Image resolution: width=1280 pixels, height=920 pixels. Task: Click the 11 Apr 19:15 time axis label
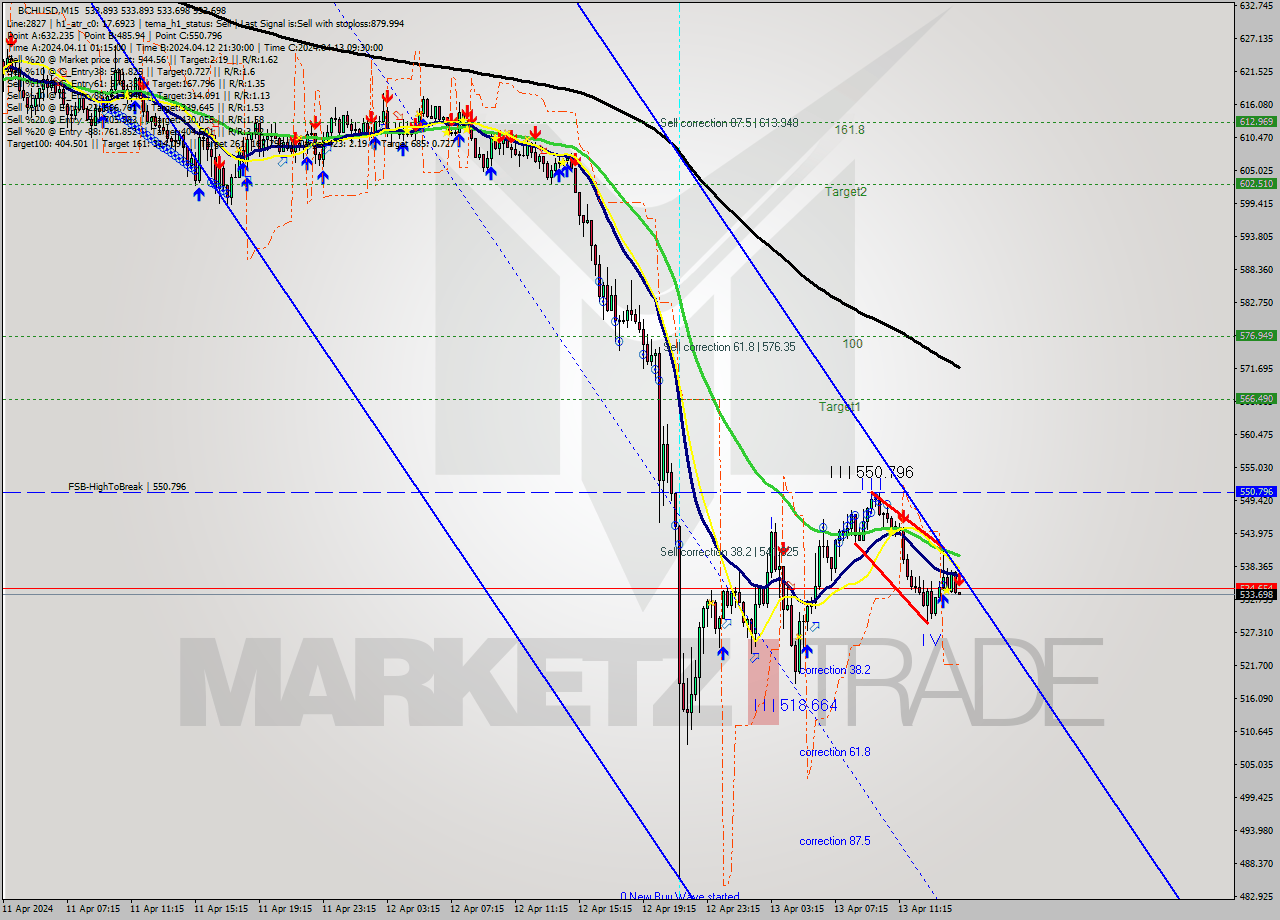pos(285,909)
